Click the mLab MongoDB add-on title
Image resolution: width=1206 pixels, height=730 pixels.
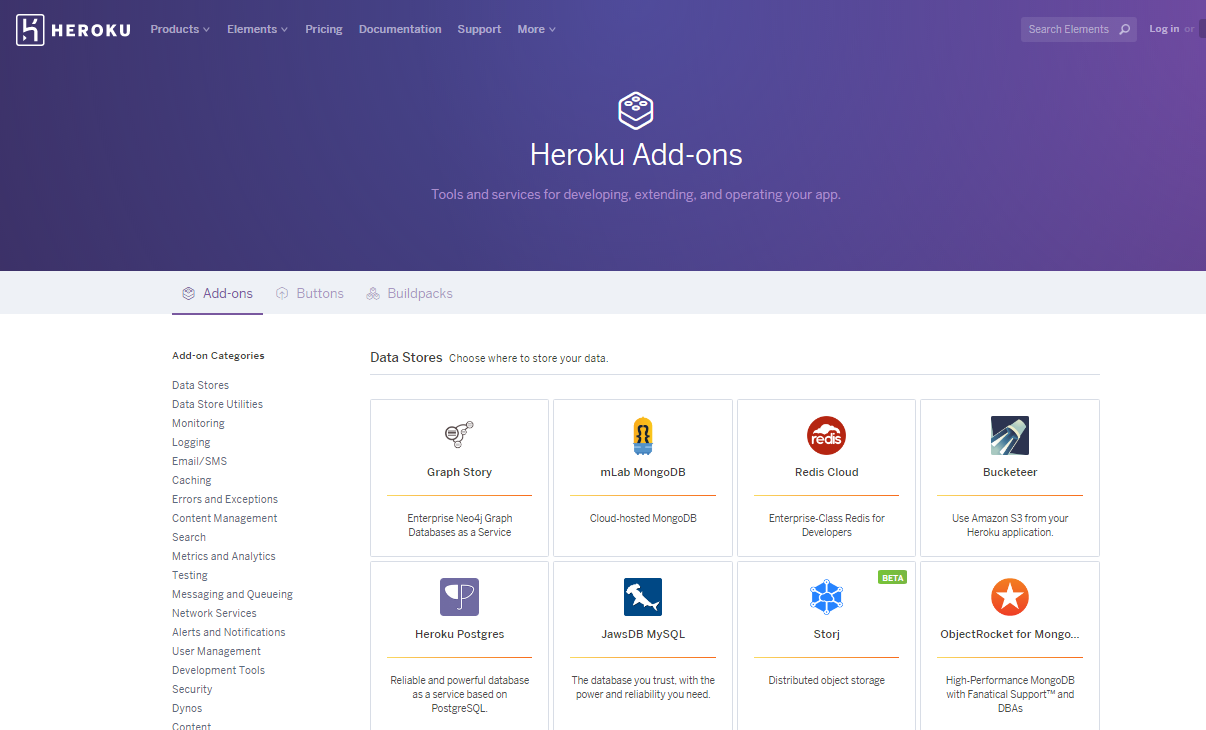[643, 472]
